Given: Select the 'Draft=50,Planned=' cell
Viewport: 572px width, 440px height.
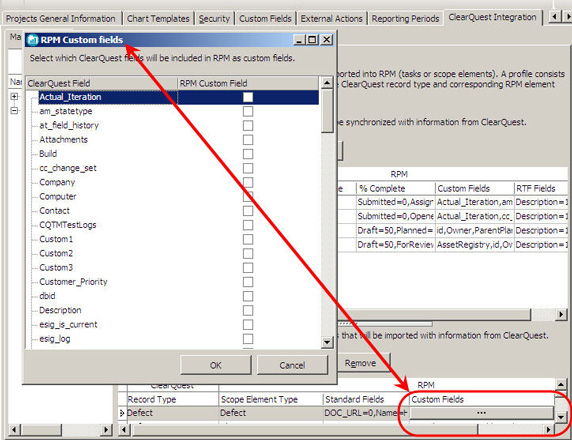Looking at the screenshot, I should pyautogui.click(x=395, y=231).
